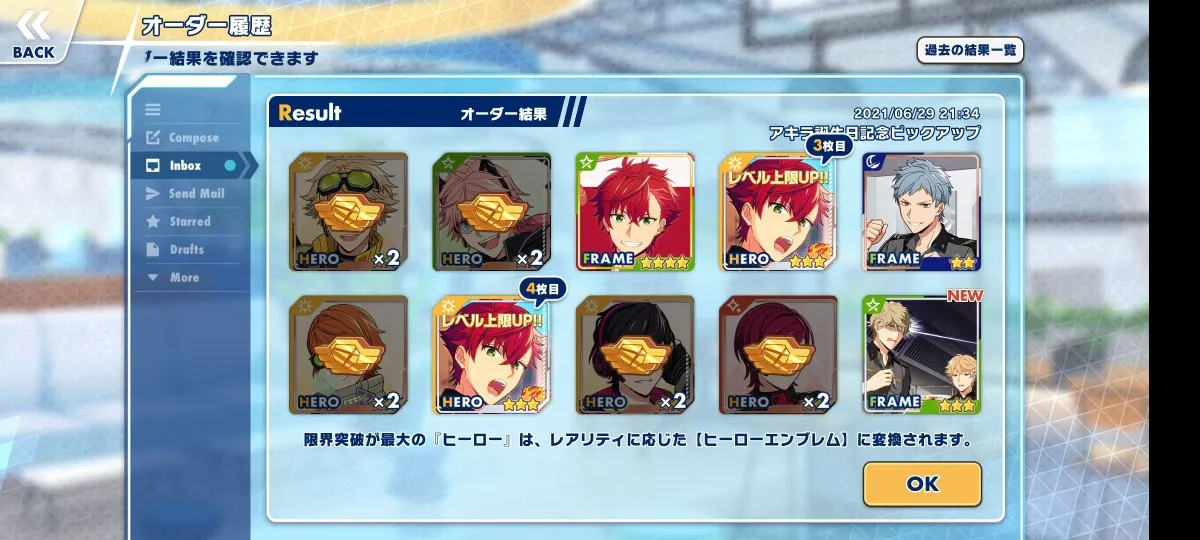Screen dimensions: 1200x540
Task: Open Drafts document icon
Action: [x=153, y=250]
